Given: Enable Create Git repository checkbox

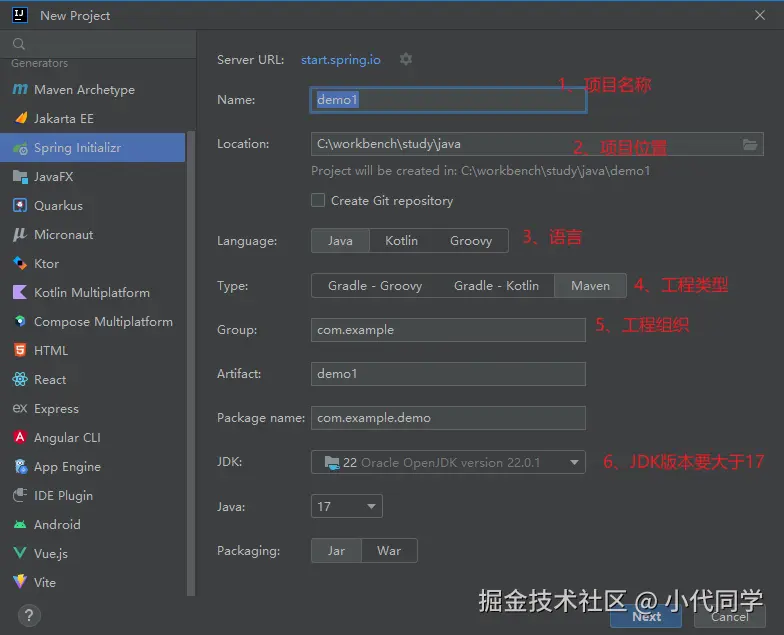Looking at the screenshot, I should (x=318, y=200).
